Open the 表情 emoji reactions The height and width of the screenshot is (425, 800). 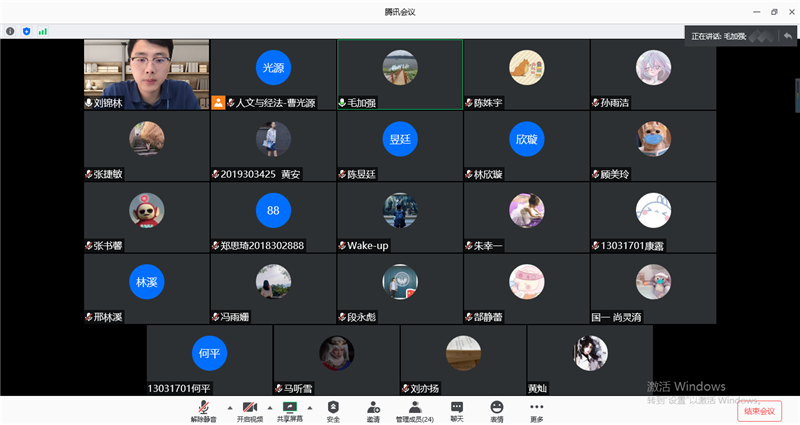coord(496,411)
